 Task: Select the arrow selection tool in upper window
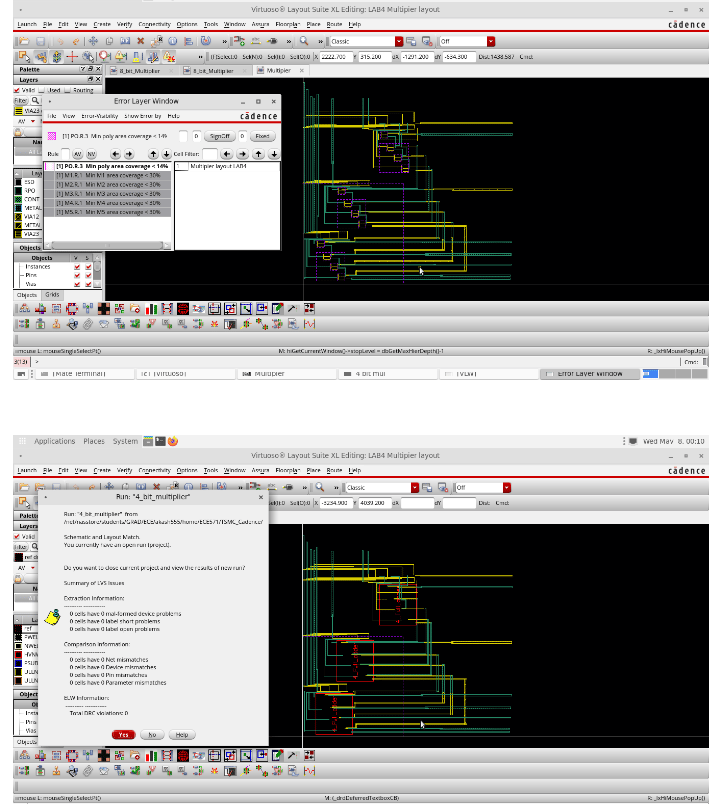24,56
